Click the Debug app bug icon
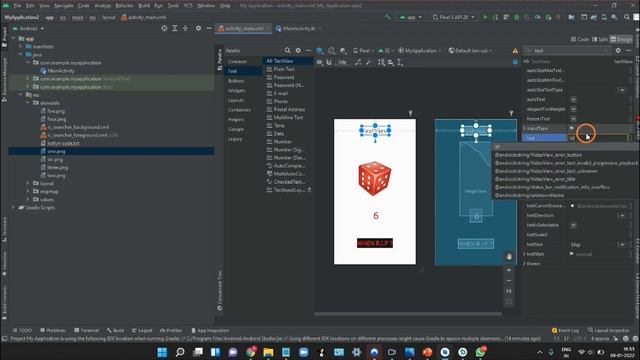The height and width of the screenshot is (360, 640). click(x=517, y=17)
